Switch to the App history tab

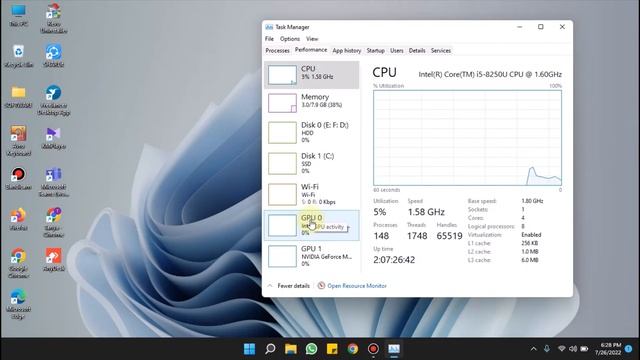pos(347,51)
